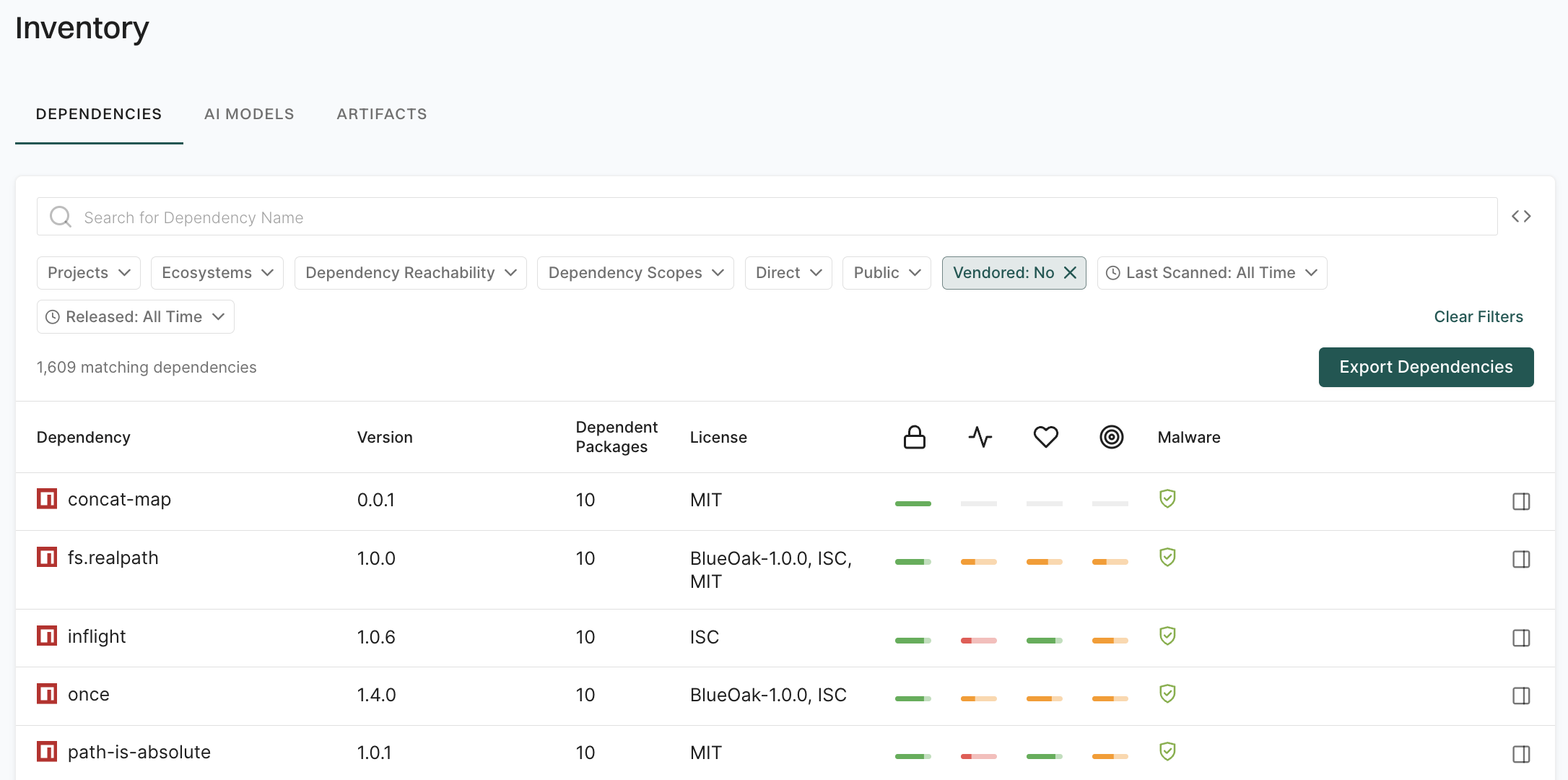Click the npm icon beside once

point(47,694)
